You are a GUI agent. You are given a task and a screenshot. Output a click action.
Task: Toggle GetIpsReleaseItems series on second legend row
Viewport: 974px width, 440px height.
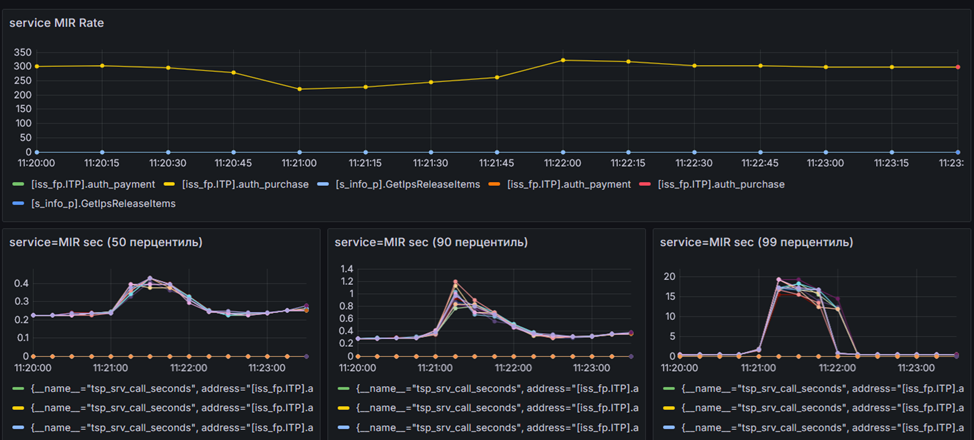[103, 203]
